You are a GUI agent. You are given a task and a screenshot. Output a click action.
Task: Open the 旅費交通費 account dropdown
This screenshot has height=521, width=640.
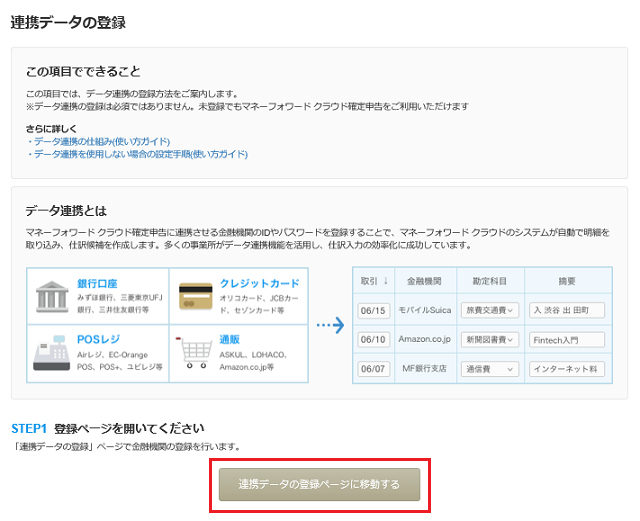489,310
